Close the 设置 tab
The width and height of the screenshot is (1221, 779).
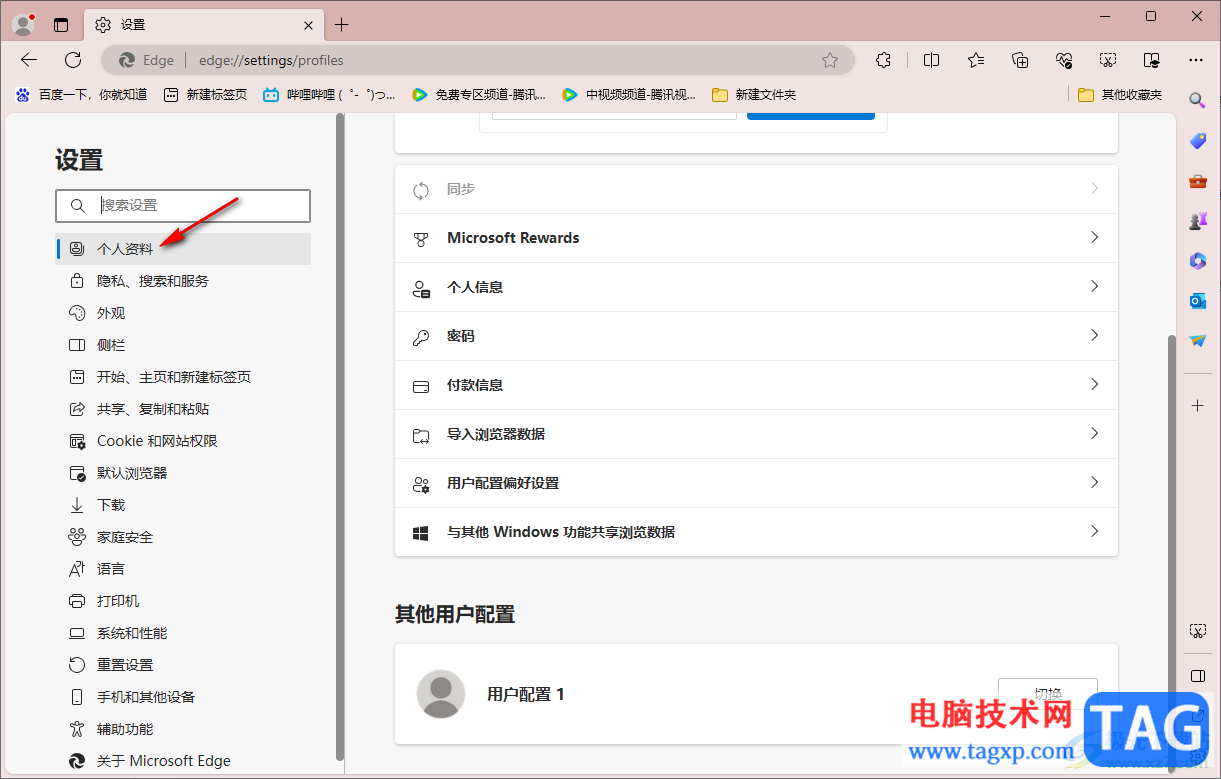pyautogui.click(x=309, y=25)
